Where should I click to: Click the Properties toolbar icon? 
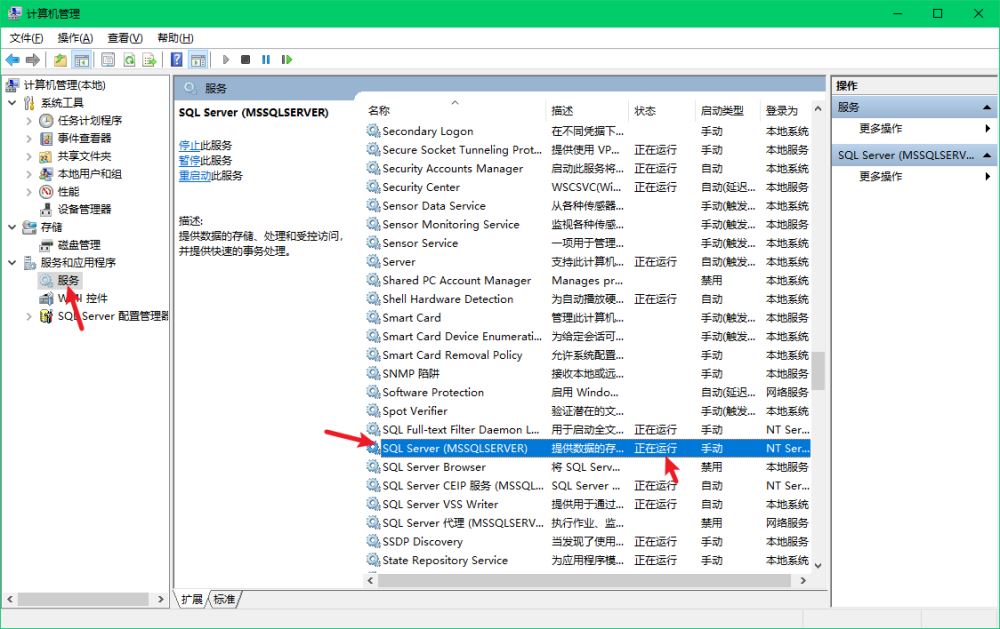tap(108, 60)
